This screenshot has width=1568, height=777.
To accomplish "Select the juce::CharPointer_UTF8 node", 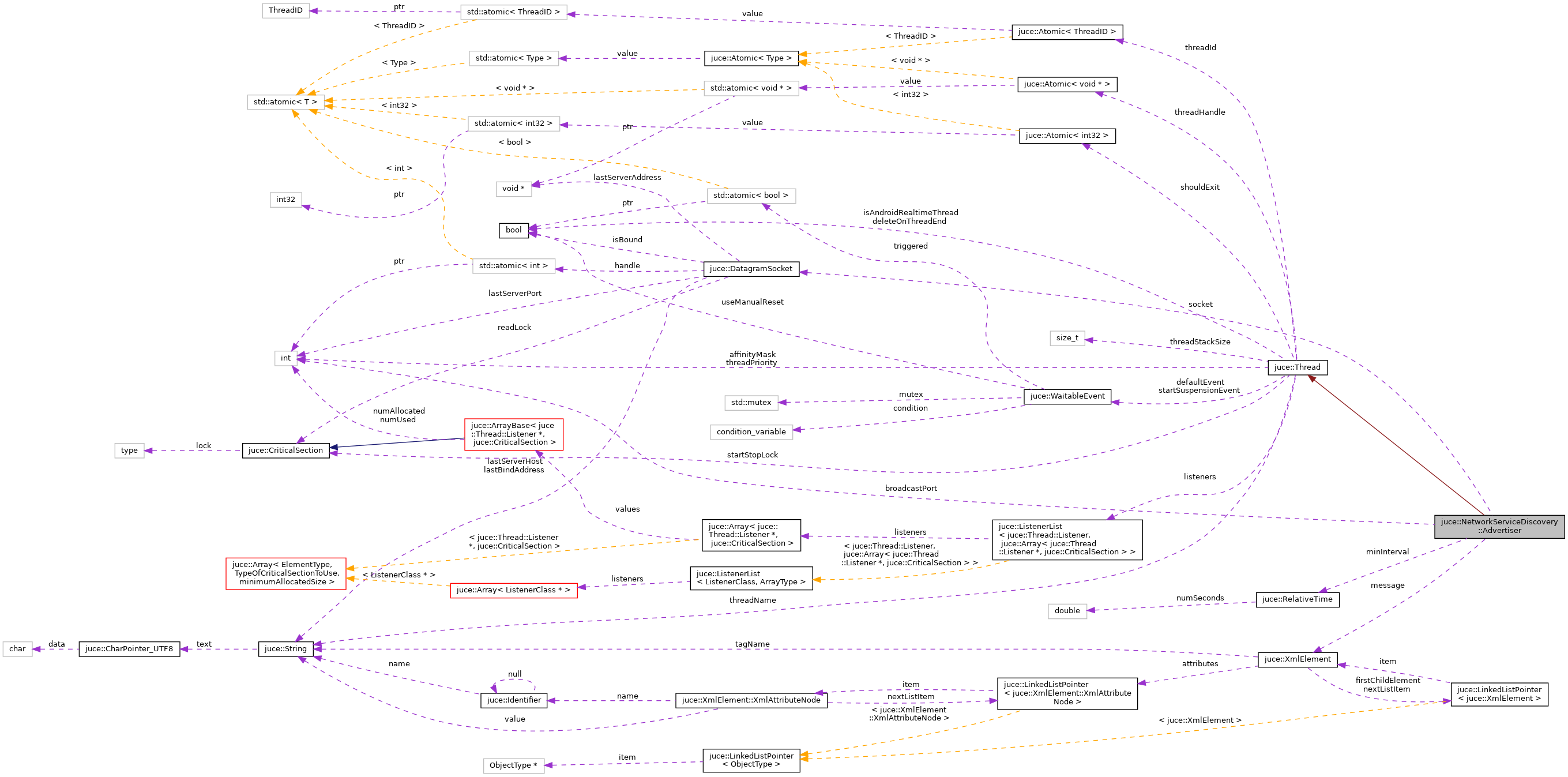I will [x=129, y=648].
